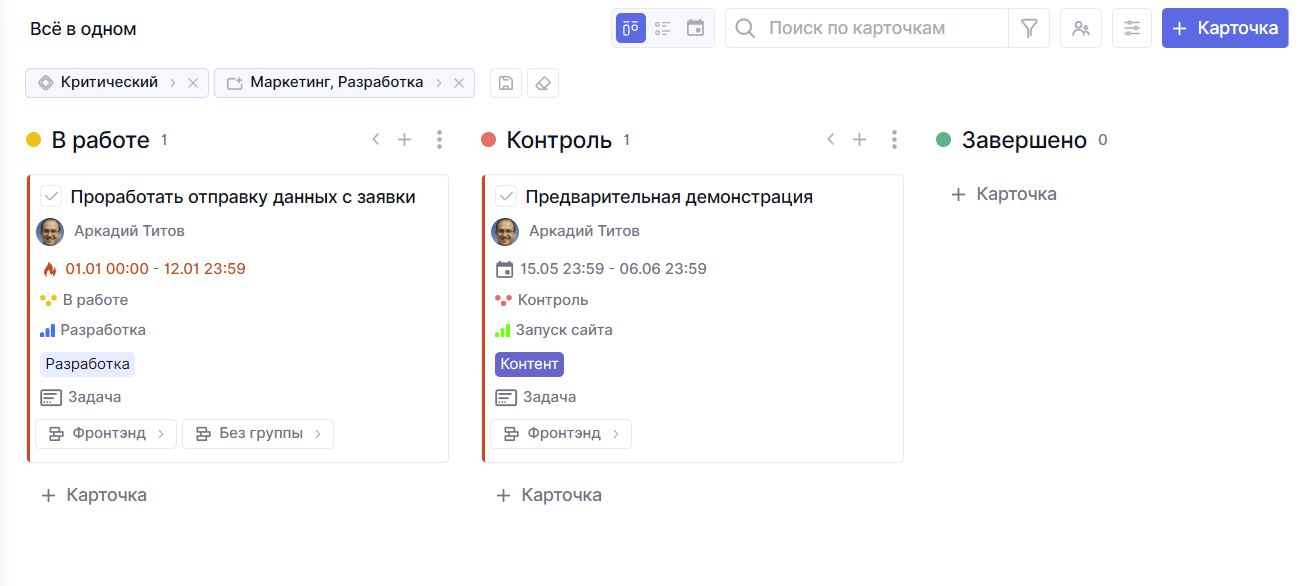Expand the 'Без группы' chip
This screenshot has width=1311, height=586.
pyautogui.click(x=258, y=434)
